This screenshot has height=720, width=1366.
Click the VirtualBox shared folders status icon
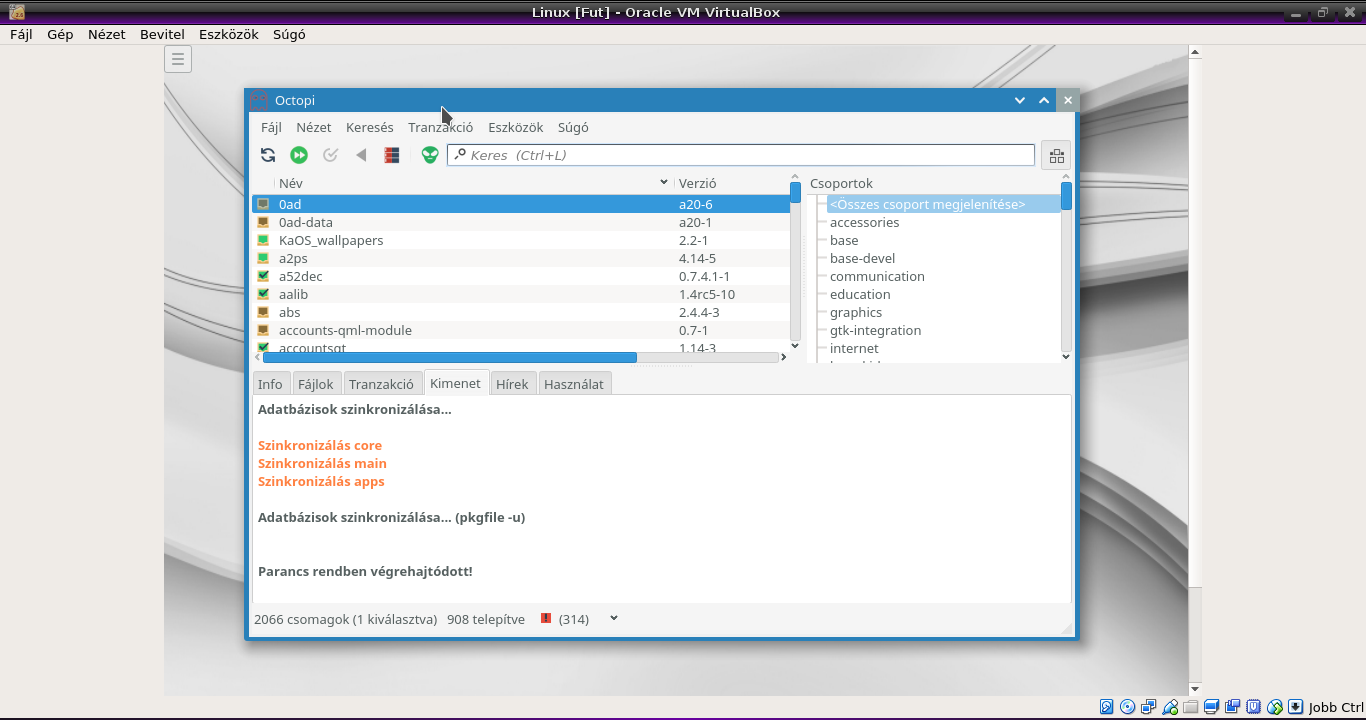(1190, 707)
